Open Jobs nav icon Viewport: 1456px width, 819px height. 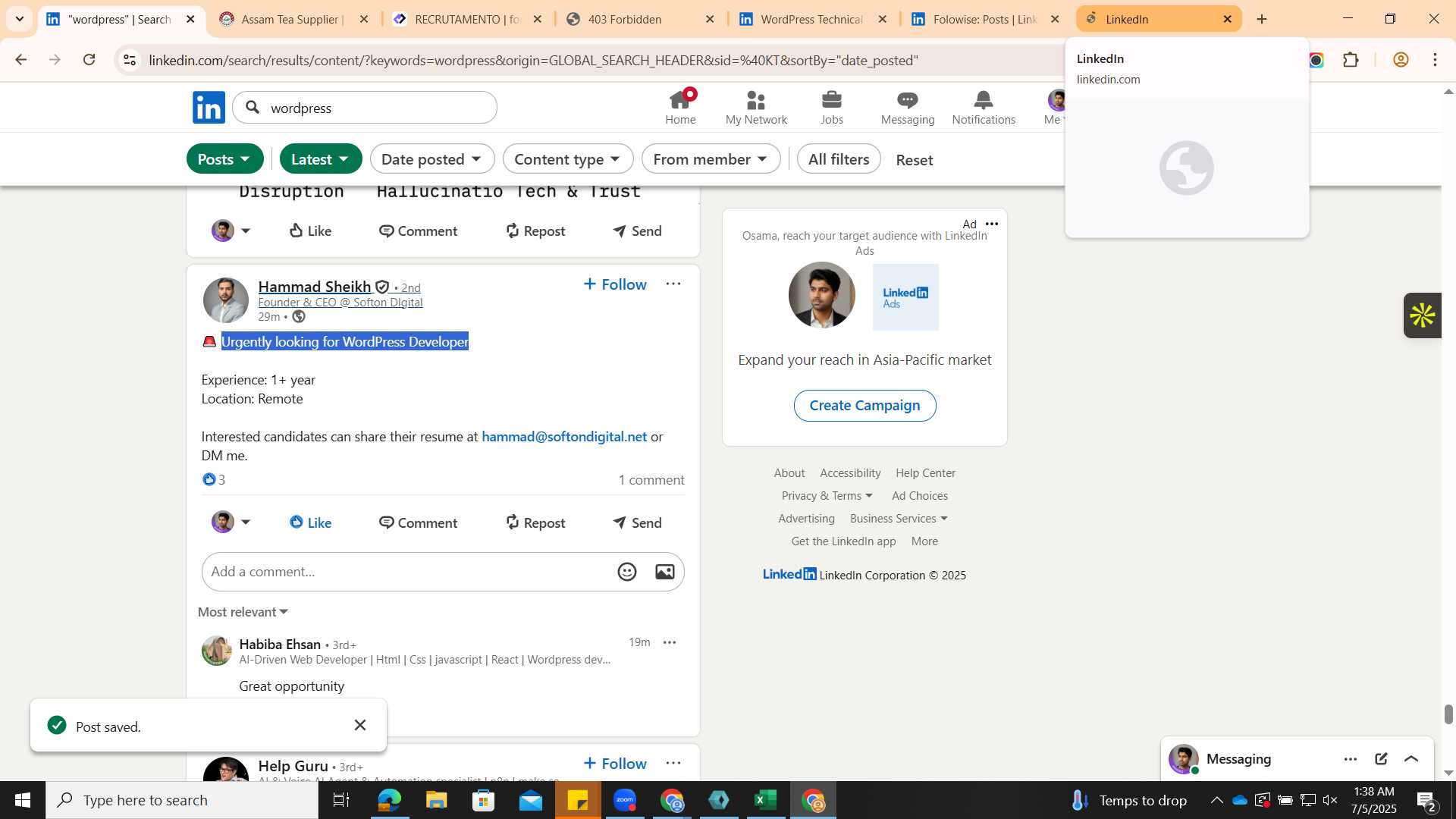click(x=832, y=108)
